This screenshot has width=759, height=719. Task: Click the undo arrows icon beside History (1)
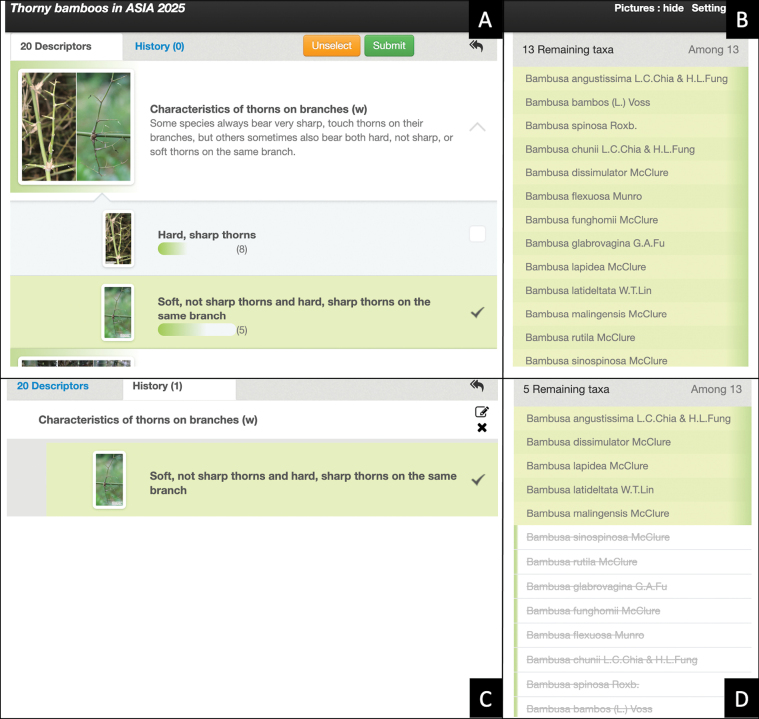point(477,386)
